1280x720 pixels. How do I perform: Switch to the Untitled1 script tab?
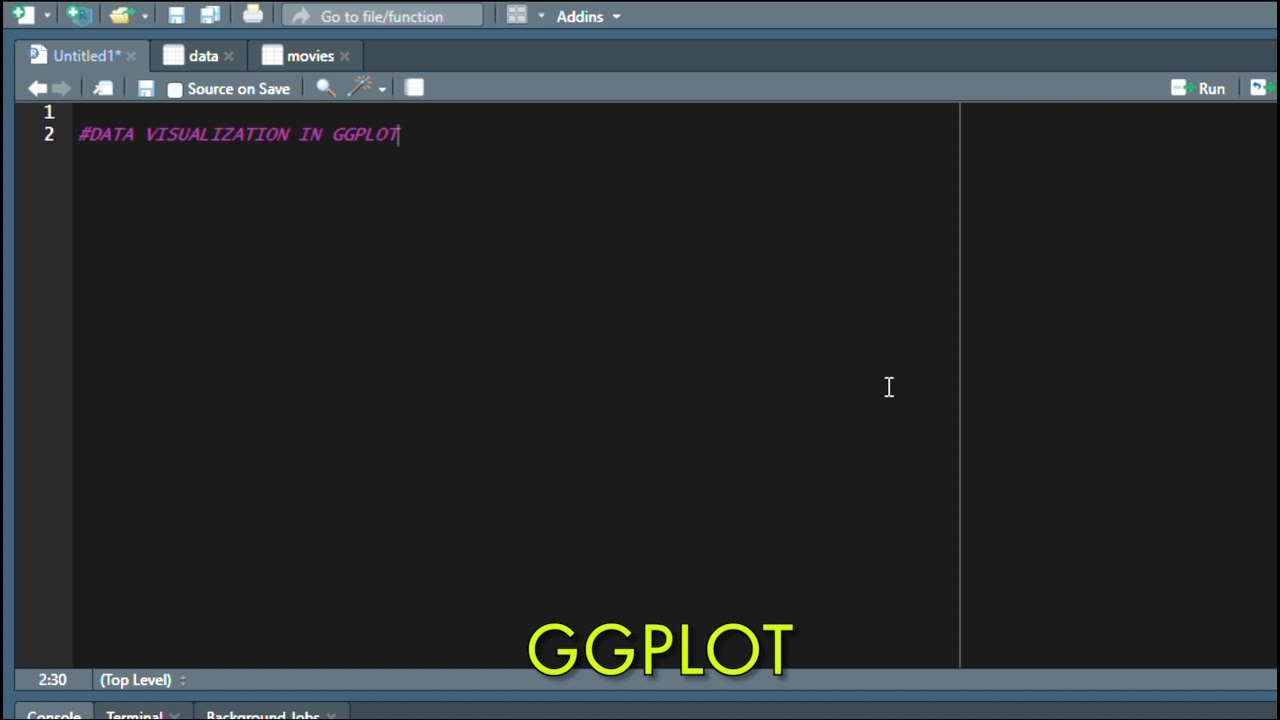coord(86,56)
